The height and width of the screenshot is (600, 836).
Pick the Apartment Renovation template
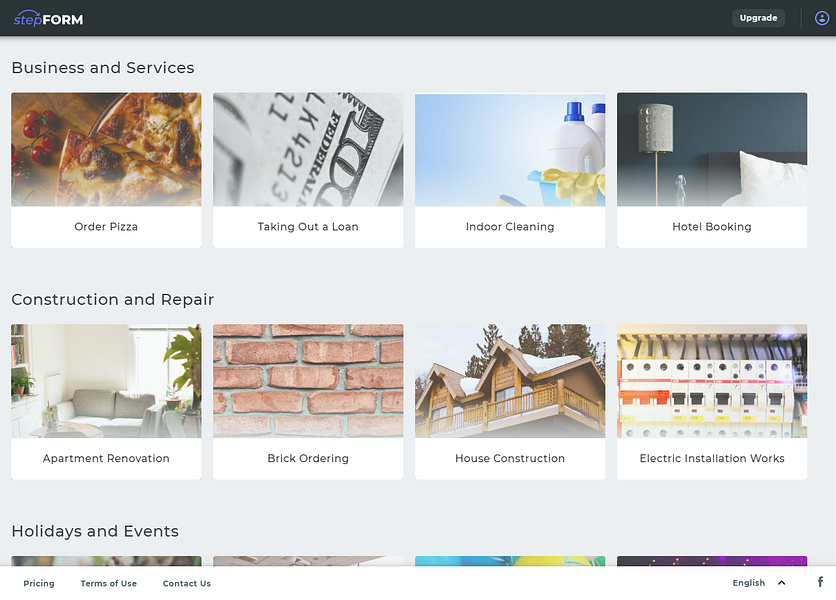click(106, 402)
